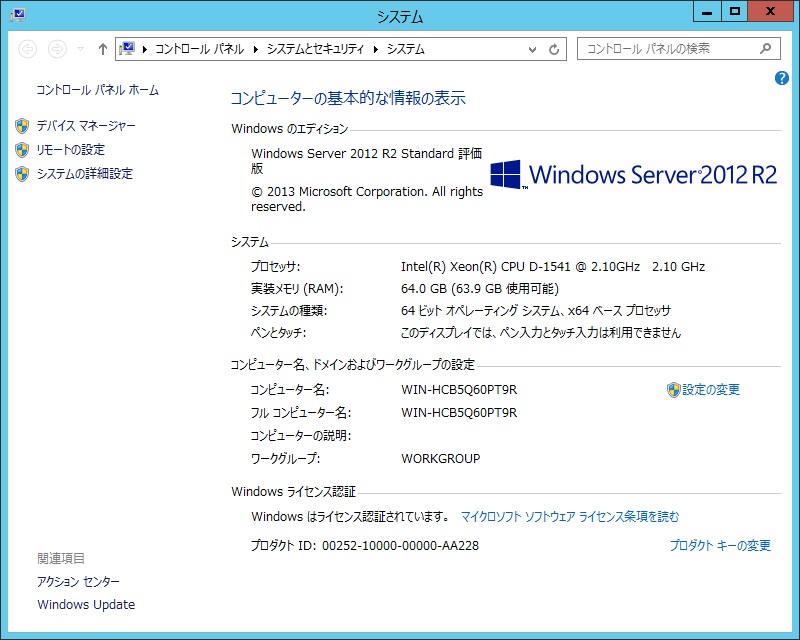
Task: Refresh the address bar location
Action: click(x=555, y=49)
